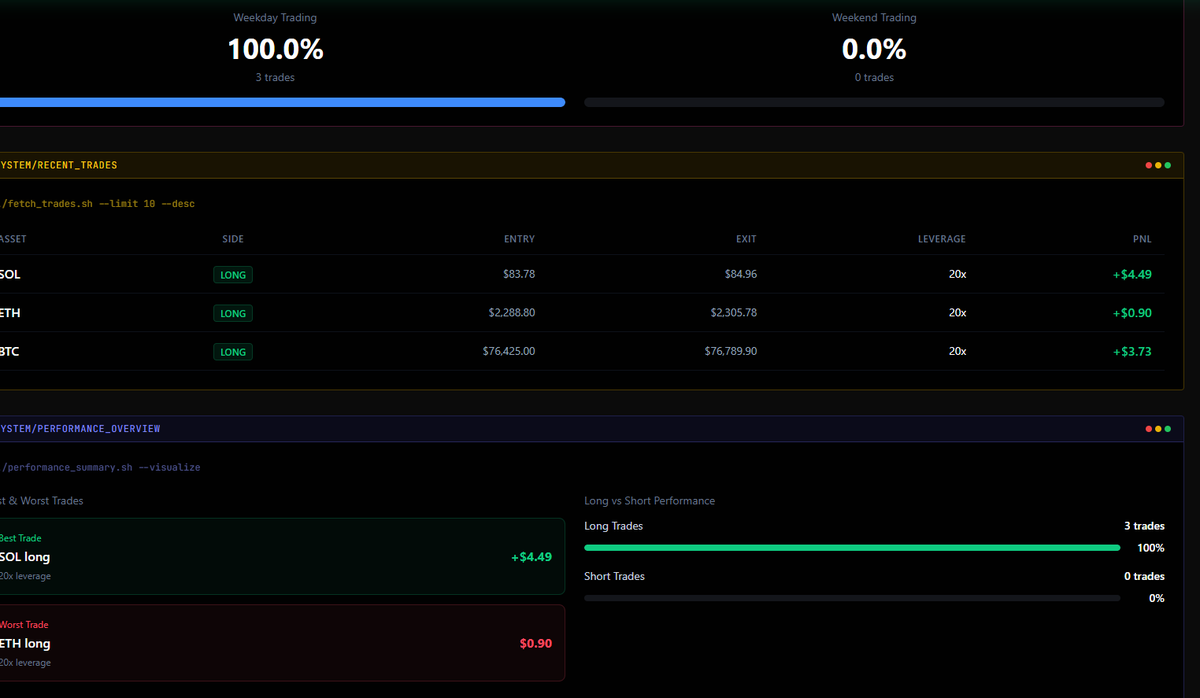This screenshot has height=698, width=1200.
Task: Click the performance_summary.sh --visualize command
Action: [100, 467]
